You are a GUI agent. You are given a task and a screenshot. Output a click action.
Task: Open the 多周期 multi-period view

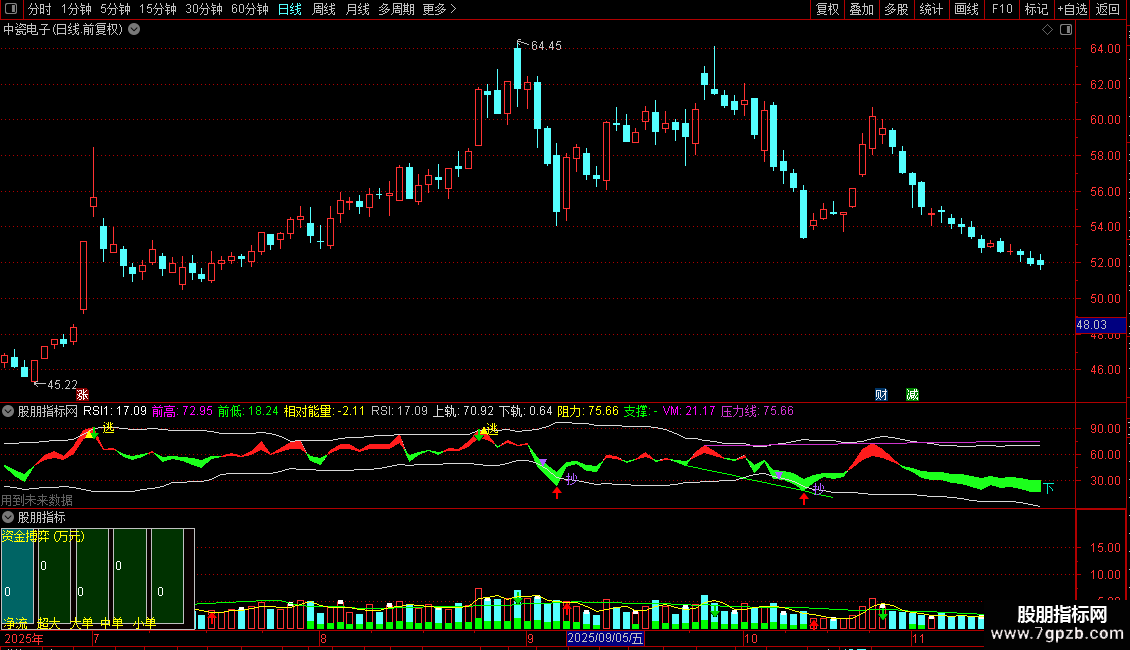396,9
